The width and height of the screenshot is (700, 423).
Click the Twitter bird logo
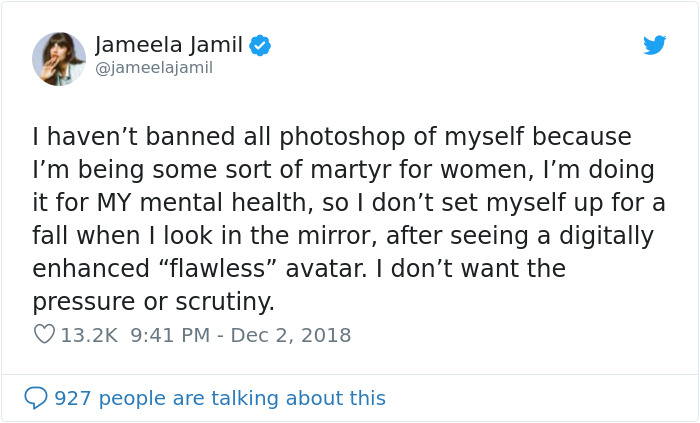point(655,45)
